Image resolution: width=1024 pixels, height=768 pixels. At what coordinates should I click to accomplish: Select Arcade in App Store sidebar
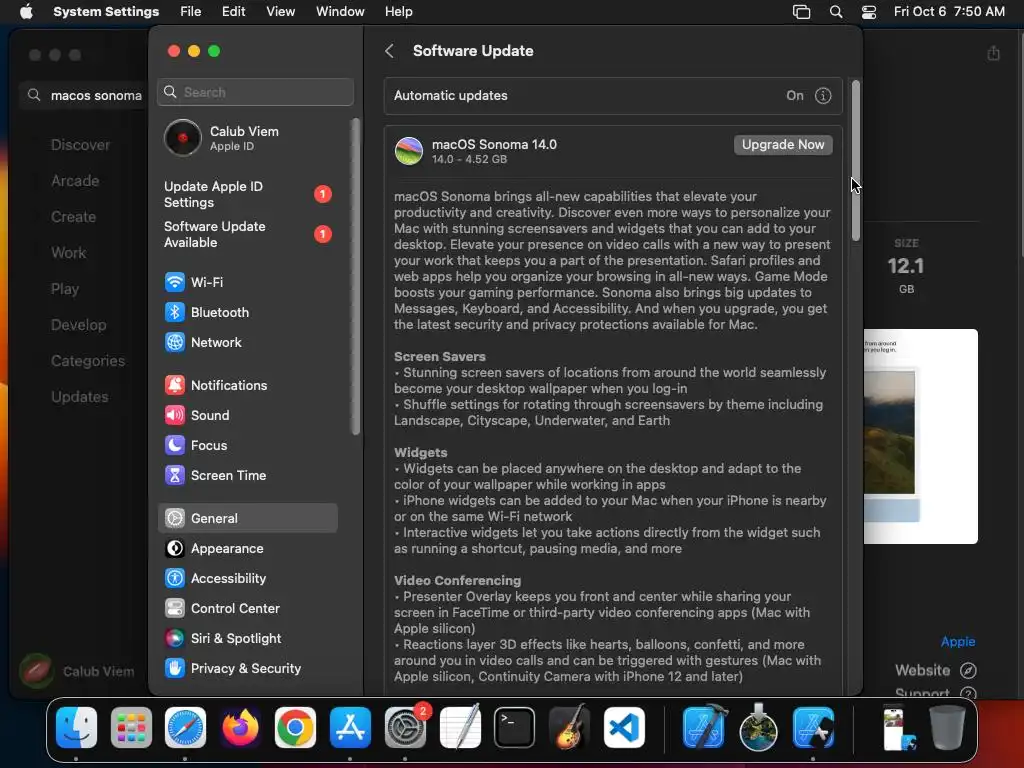point(75,181)
